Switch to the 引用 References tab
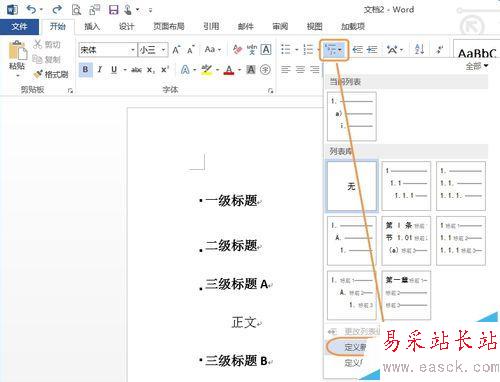The height and width of the screenshot is (382, 500). click(x=211, y=26)
